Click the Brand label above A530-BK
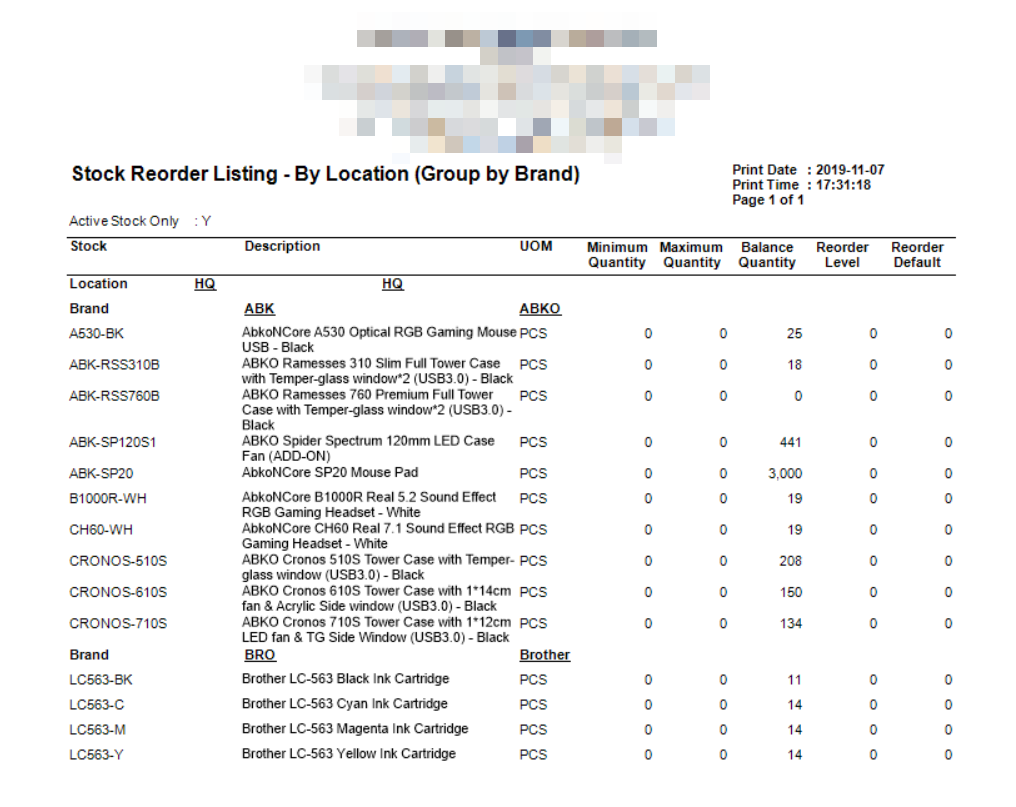Viewport: 1016px width, 807px height. pos(89,309)
